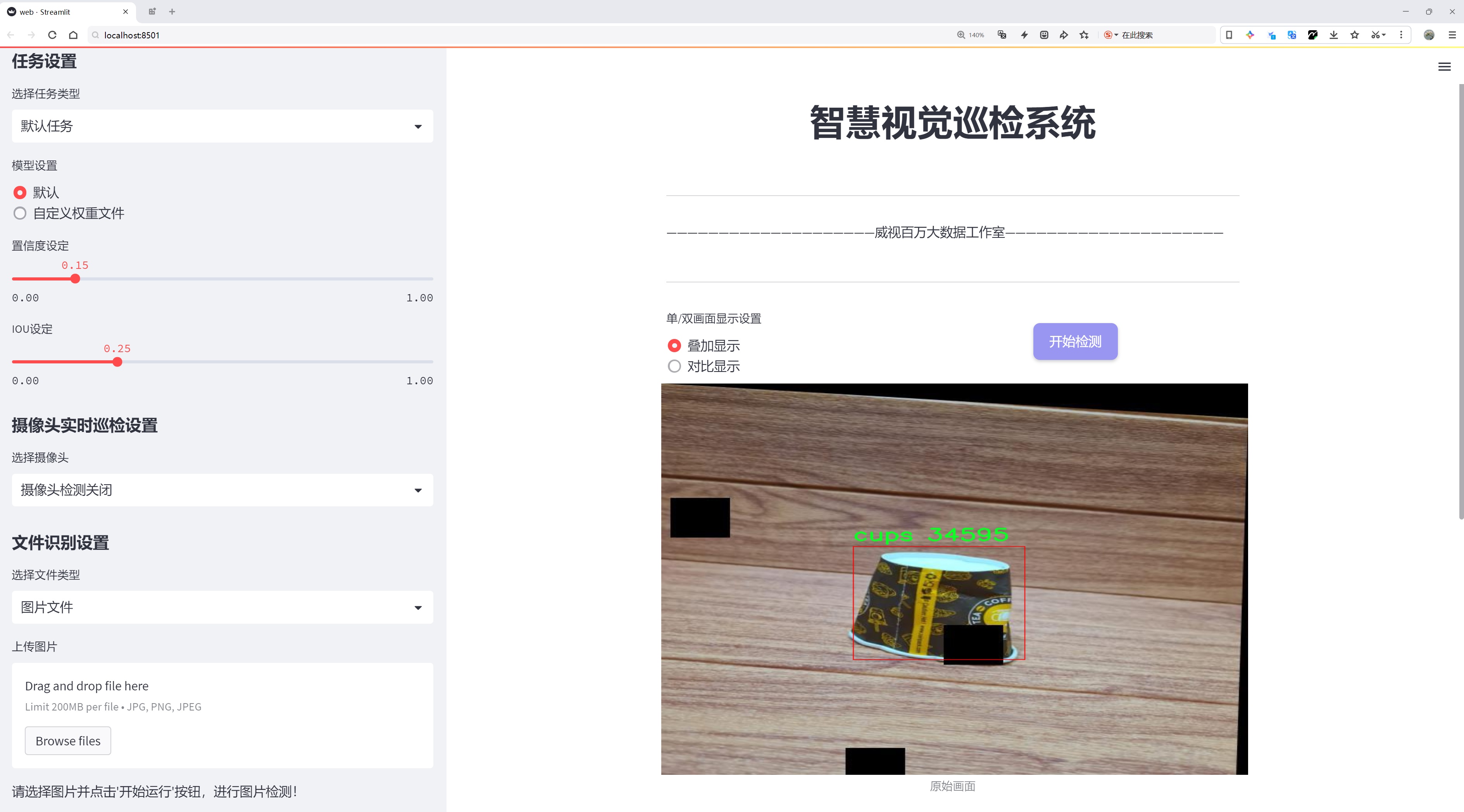Open the browser home page
The height and width of the screenshot is (812, 1464).
73,35
